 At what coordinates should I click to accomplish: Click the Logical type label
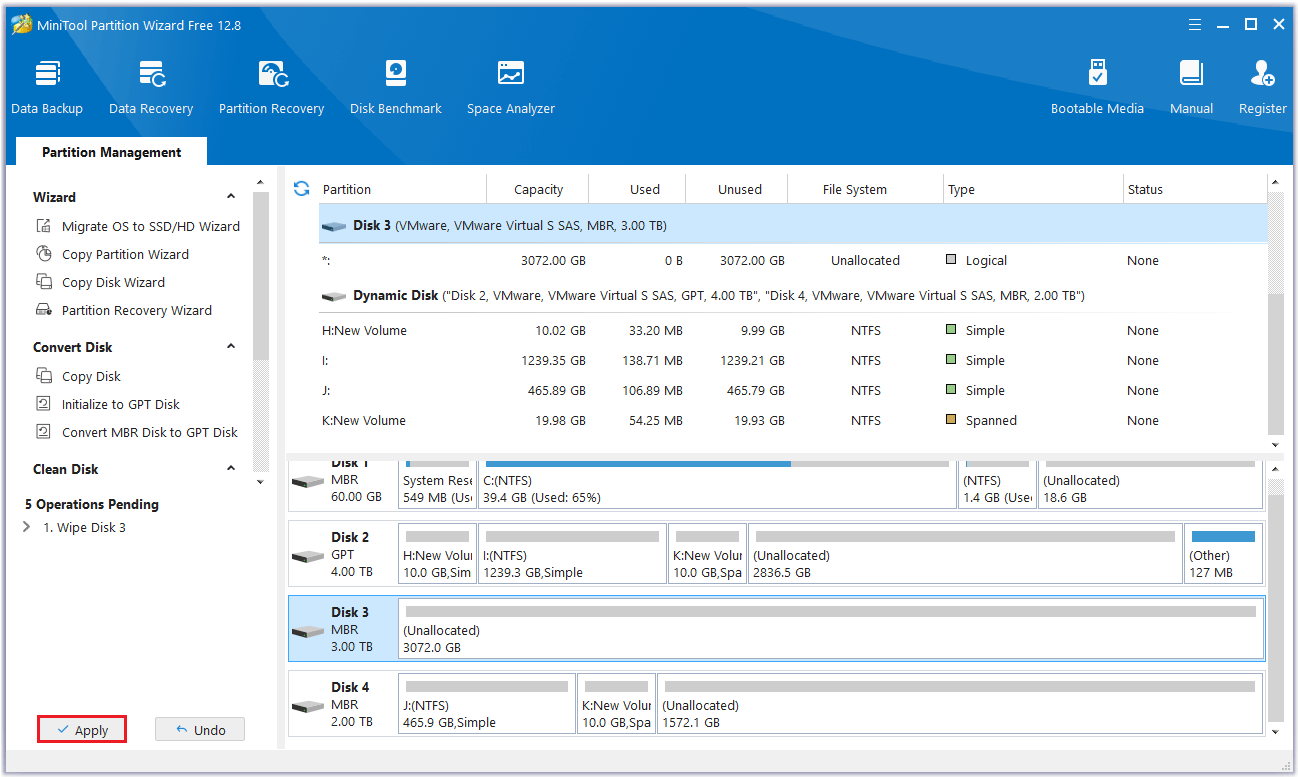986,260
